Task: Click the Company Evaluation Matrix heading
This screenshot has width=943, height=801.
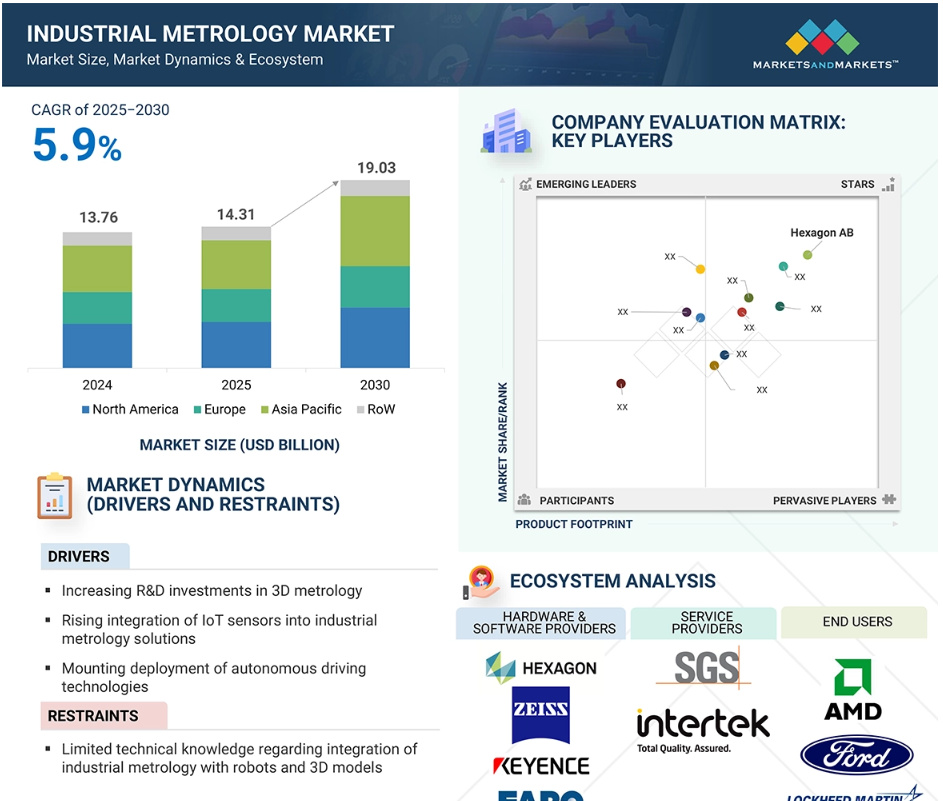Action: 698,131
